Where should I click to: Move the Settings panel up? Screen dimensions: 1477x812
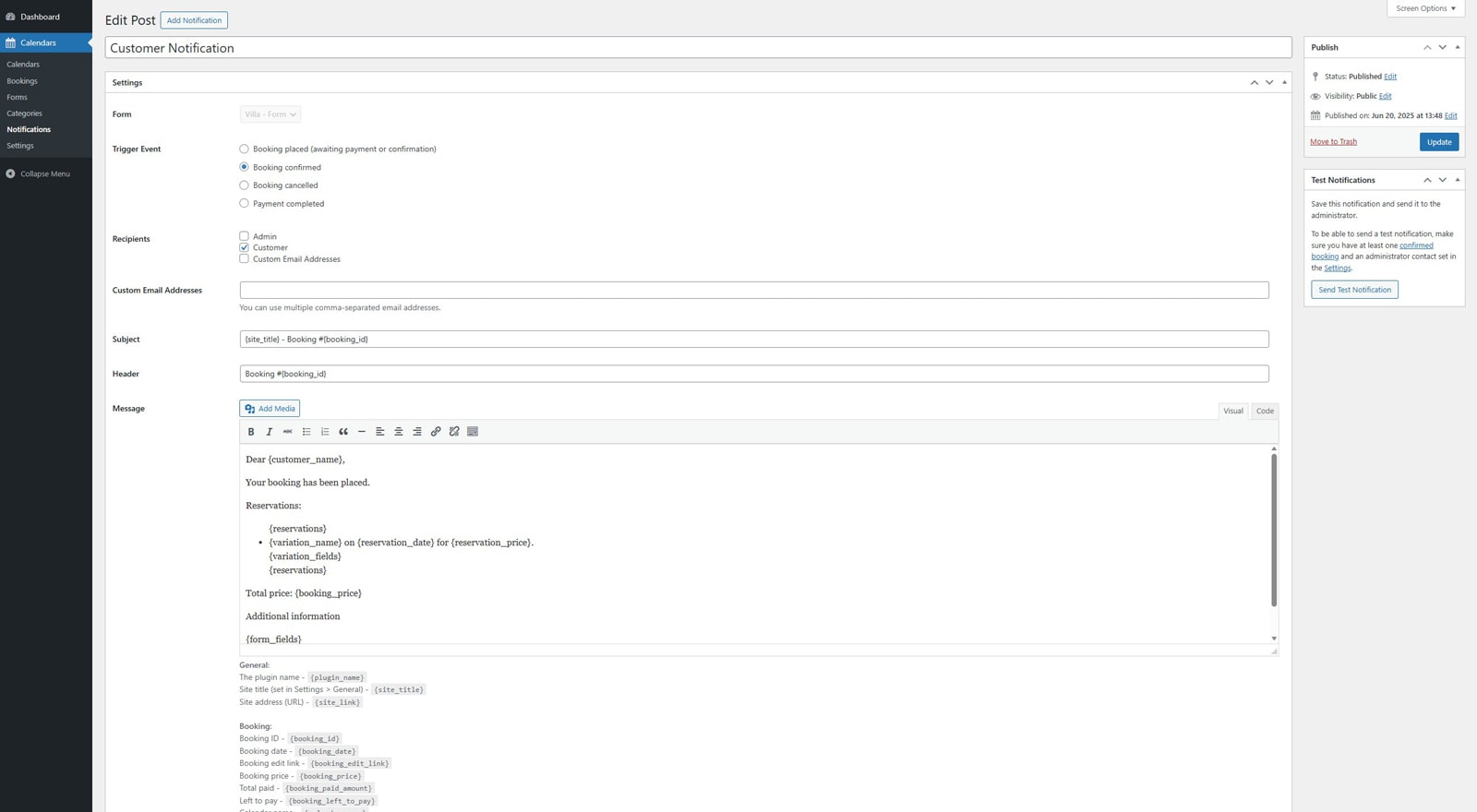(x=1254, y=83)
